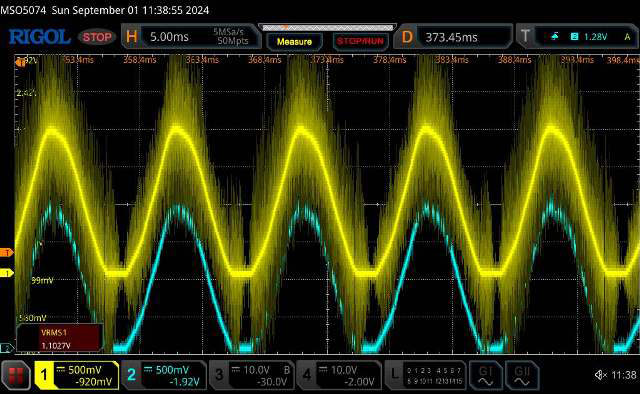This screenshot has height=394, width=640.
Task: Tap the orange H horizontal icon
Action: 131,37
